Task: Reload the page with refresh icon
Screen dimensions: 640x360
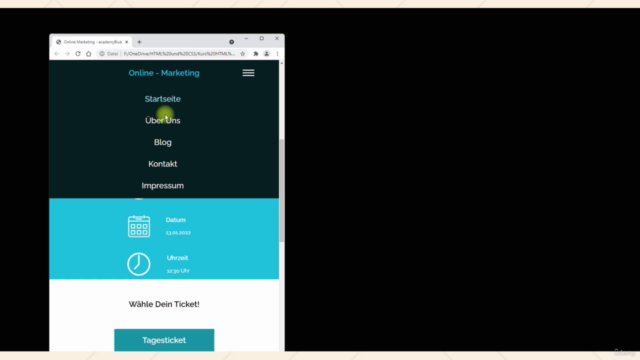Action: tap(78, 54)
